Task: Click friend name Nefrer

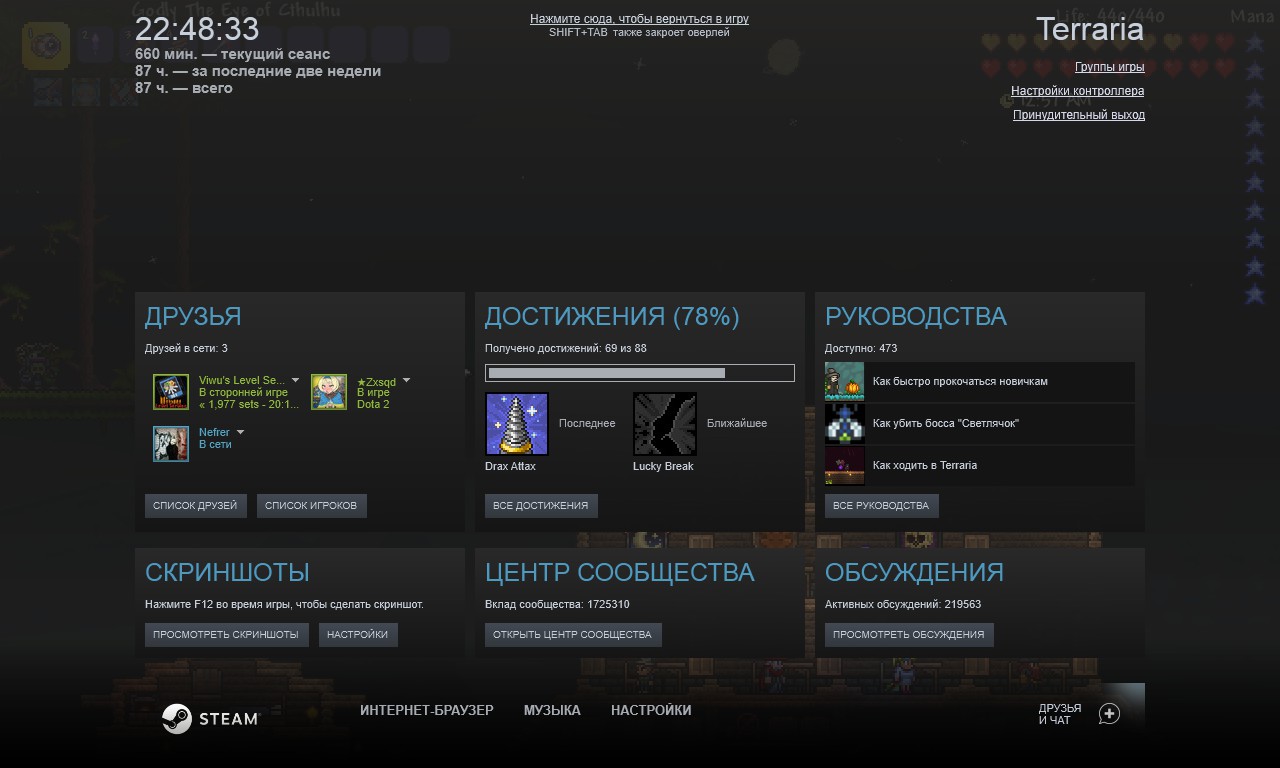Action: (x=214, y=432)
